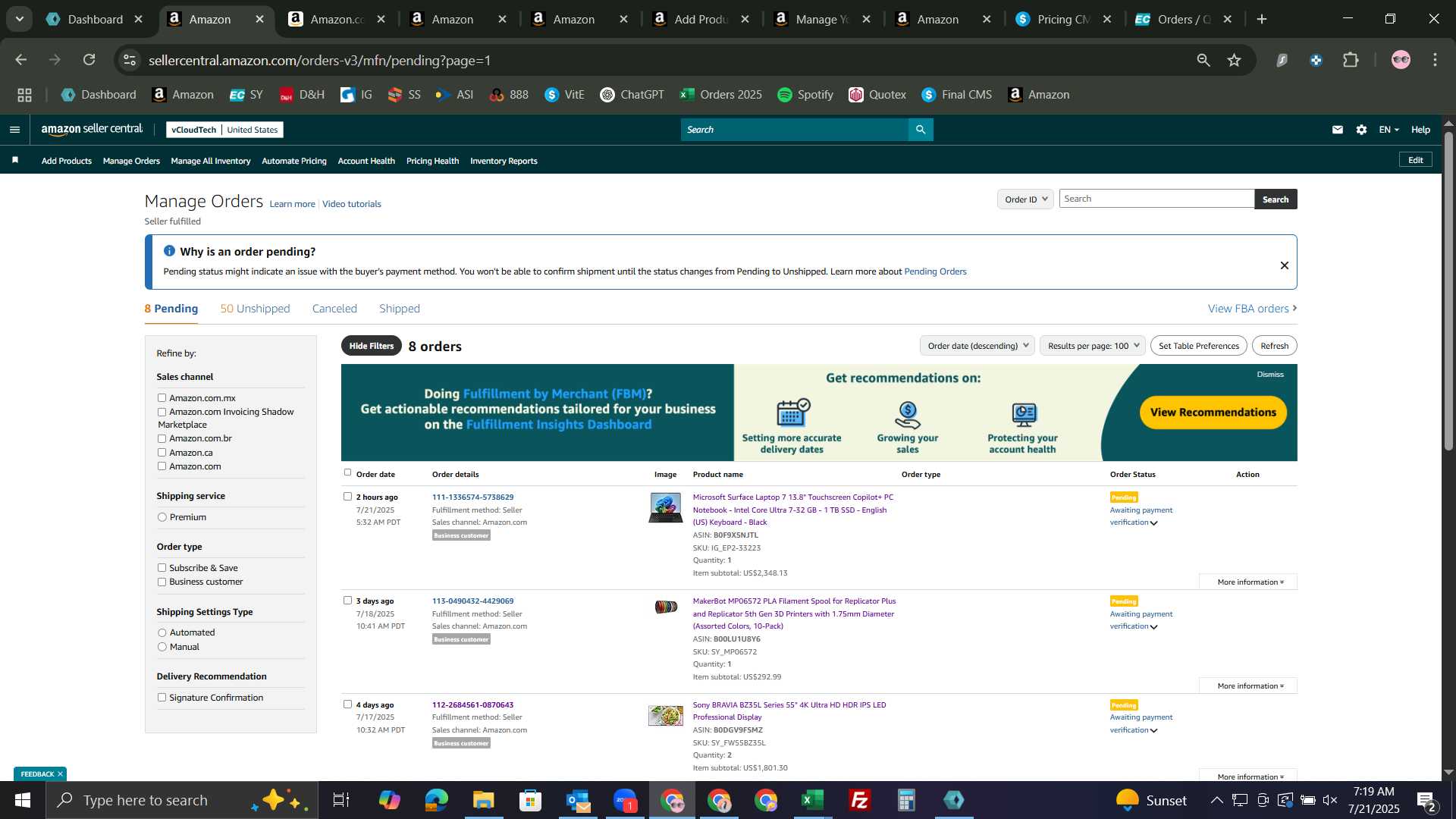Click the bookmark flag icon in nav bar

[x=15, y=160]
